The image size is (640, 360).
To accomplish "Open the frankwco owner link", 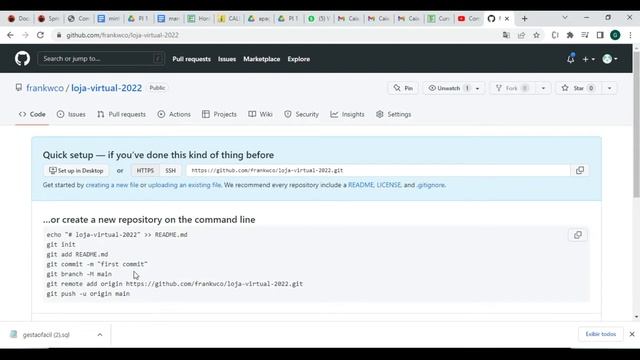I will click(x=45, y=88).
